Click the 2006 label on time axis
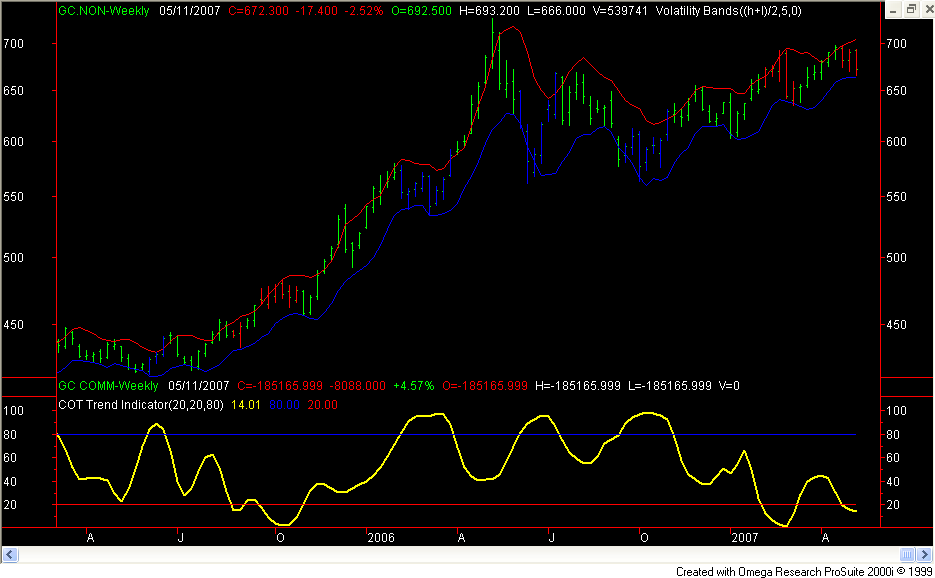Viewport: 935px width, 578px height. pos(381,538)
